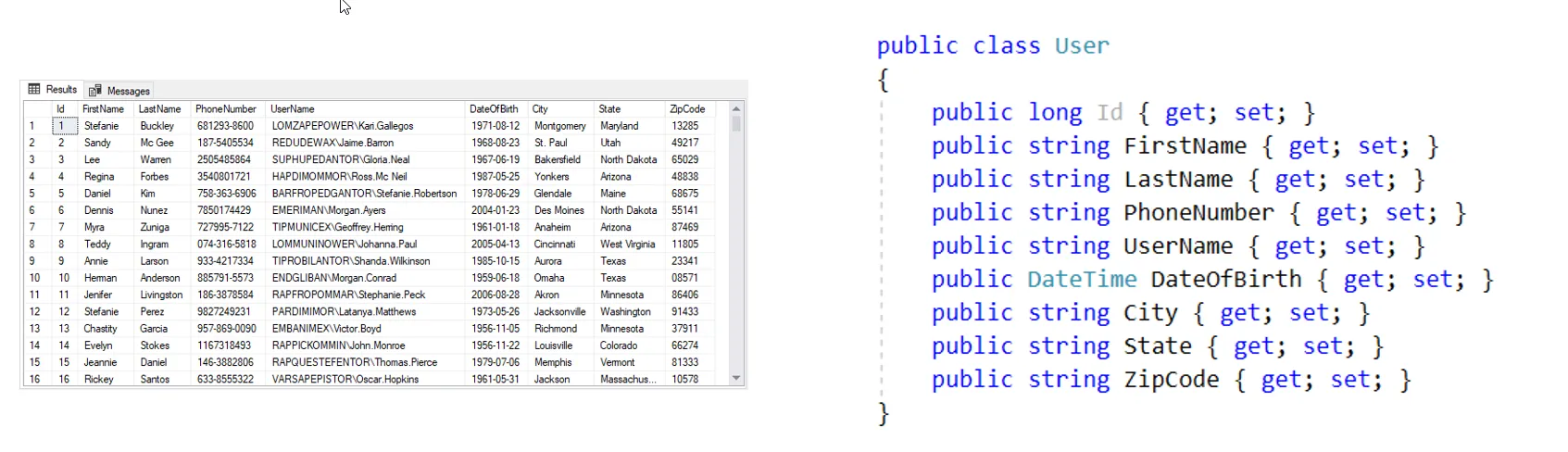Click the User class name in the code
Image resolution: width=1568 pixels, height=452 pixels.
(x=1082, y=45)
